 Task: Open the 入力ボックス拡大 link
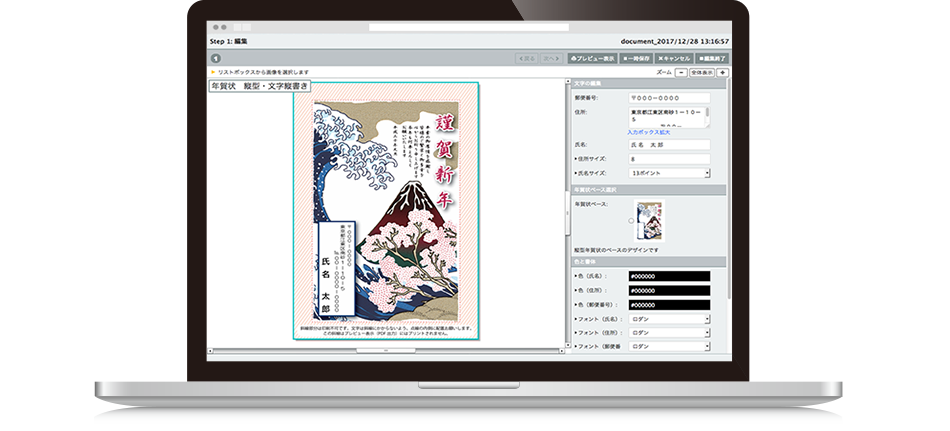(x=648, y=132)
